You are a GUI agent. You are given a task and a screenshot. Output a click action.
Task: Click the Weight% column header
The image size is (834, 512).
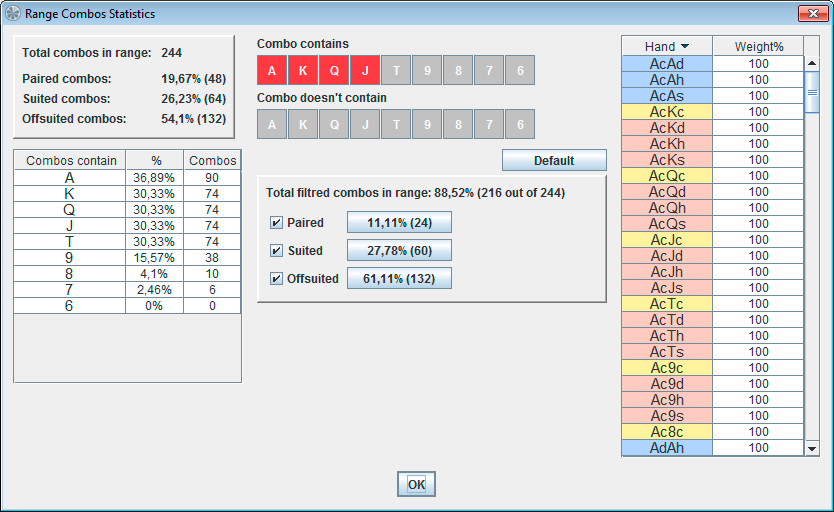(758, 47)
